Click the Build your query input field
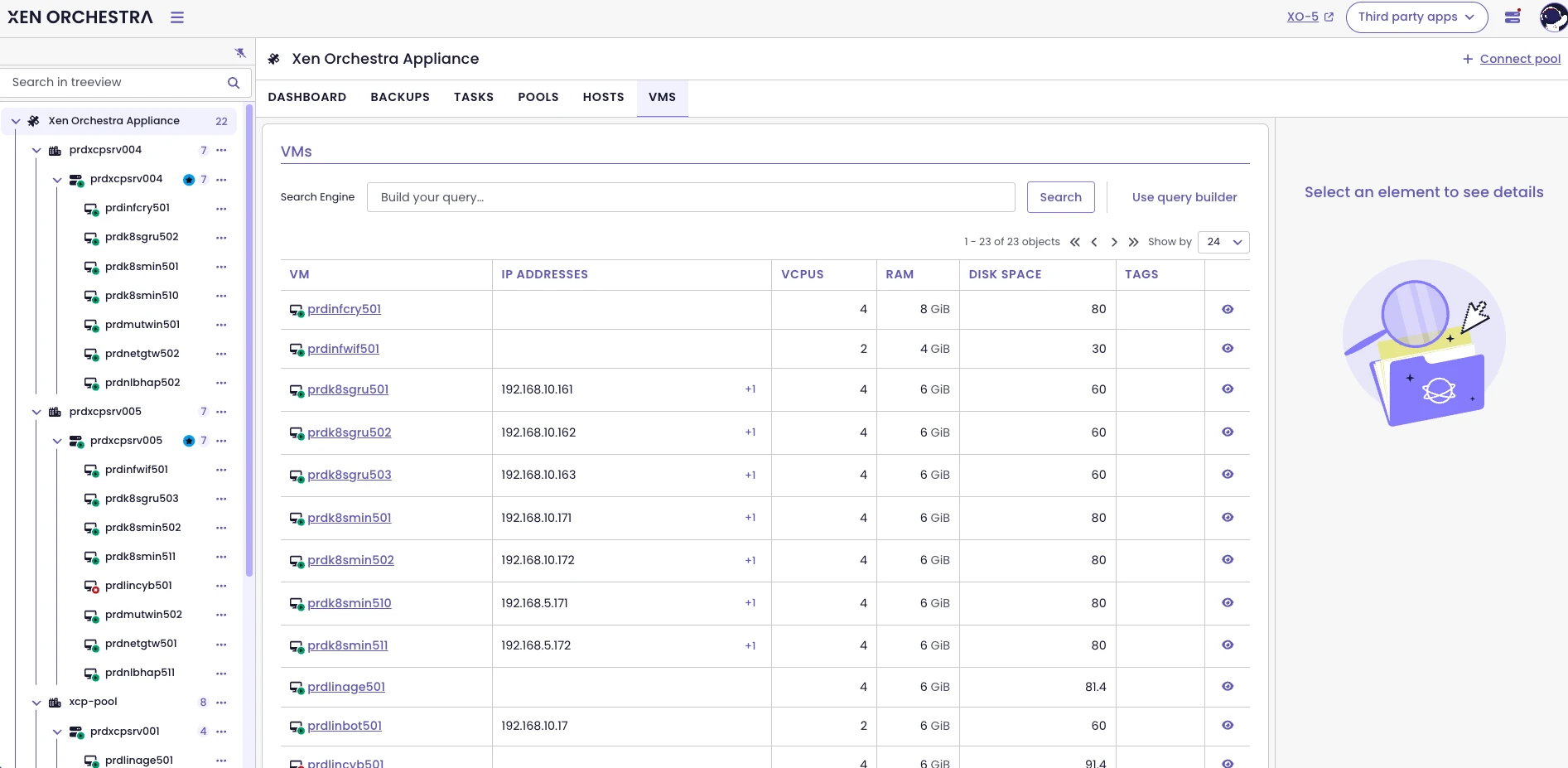The width and height of the screenshot is (1568, 768). click(x=691, y=197)
